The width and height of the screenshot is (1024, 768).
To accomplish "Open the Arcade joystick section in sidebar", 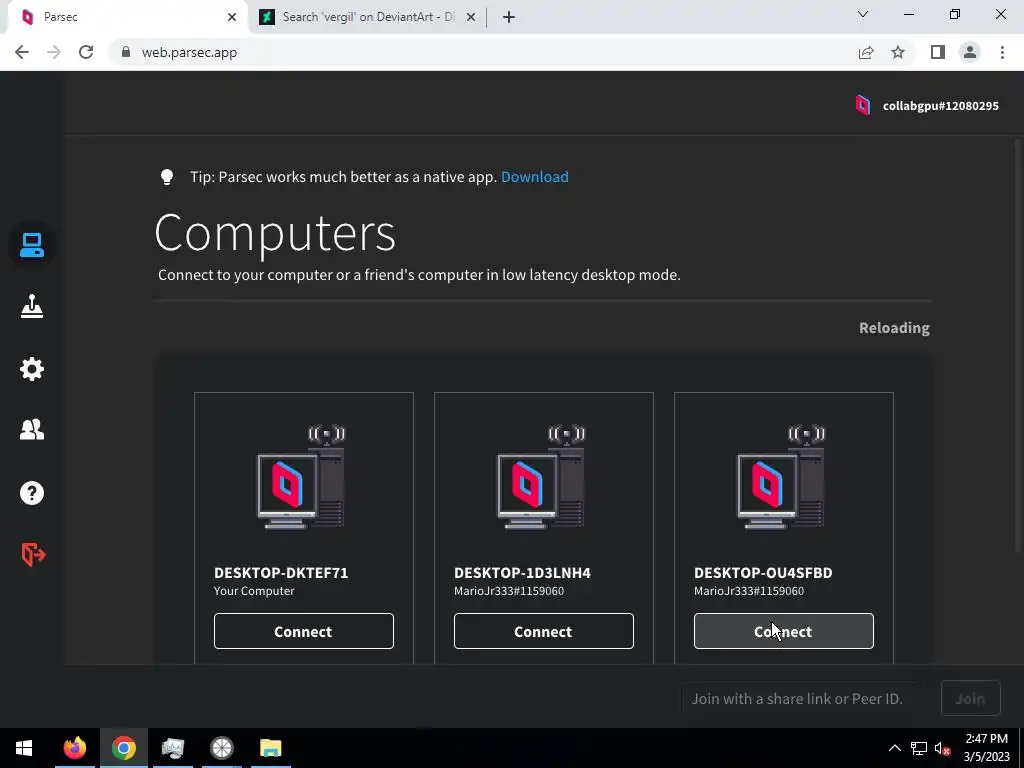I will point(31,306).
